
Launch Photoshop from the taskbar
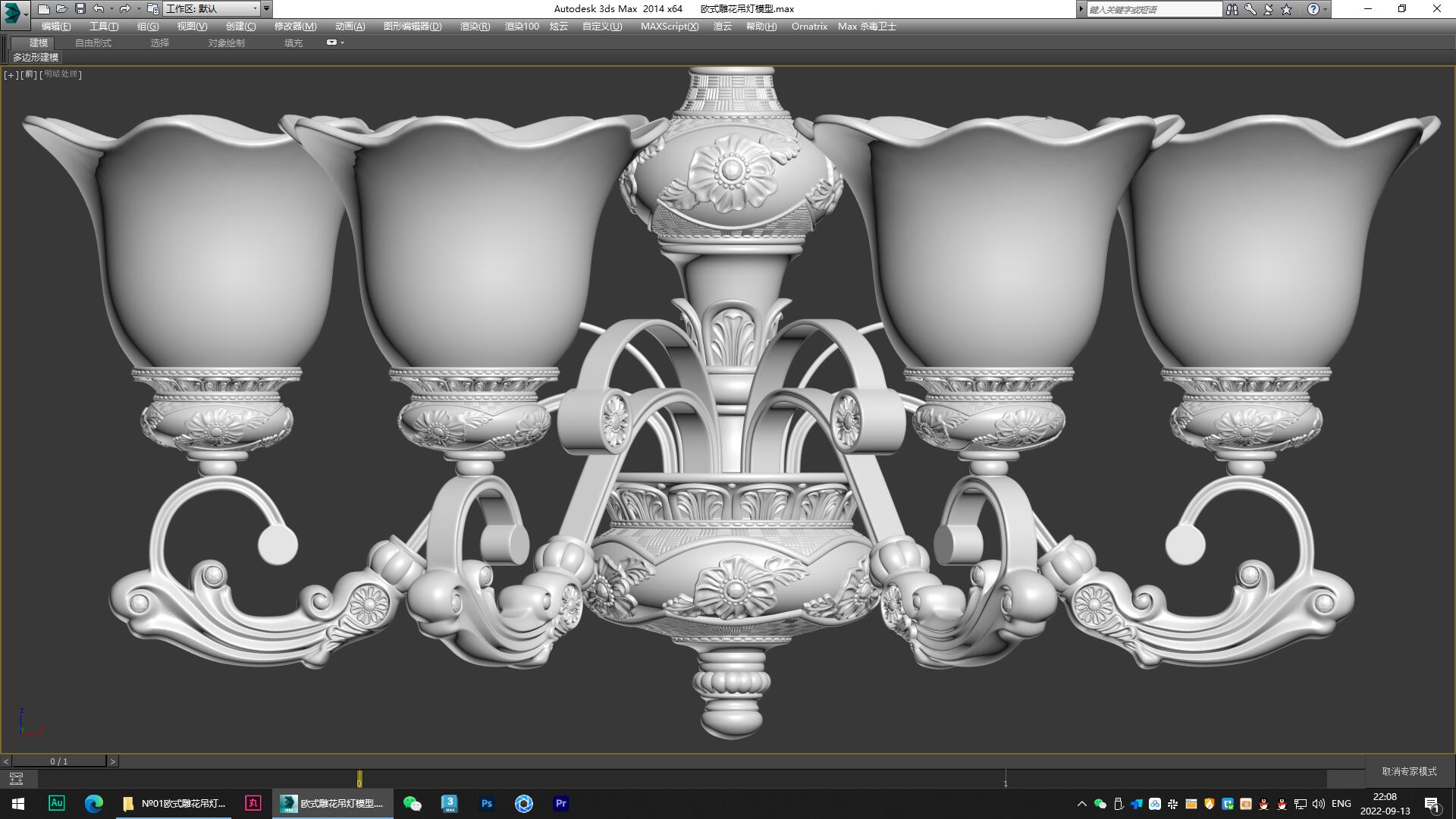(x=486, y=803)
